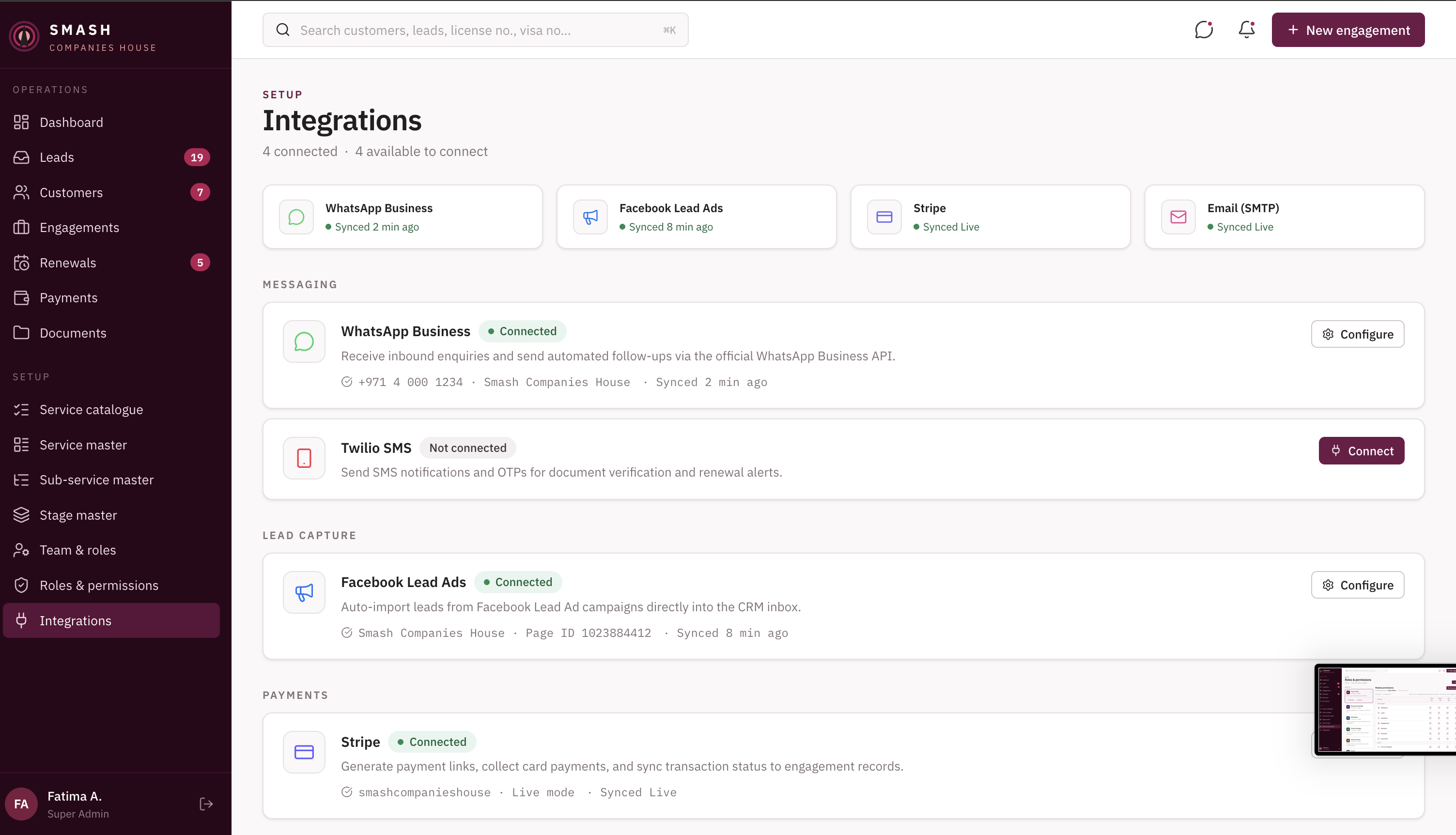Click the Twilio SMS phone icon
Screen dimensions: 1456x835
tap(304, 458)
